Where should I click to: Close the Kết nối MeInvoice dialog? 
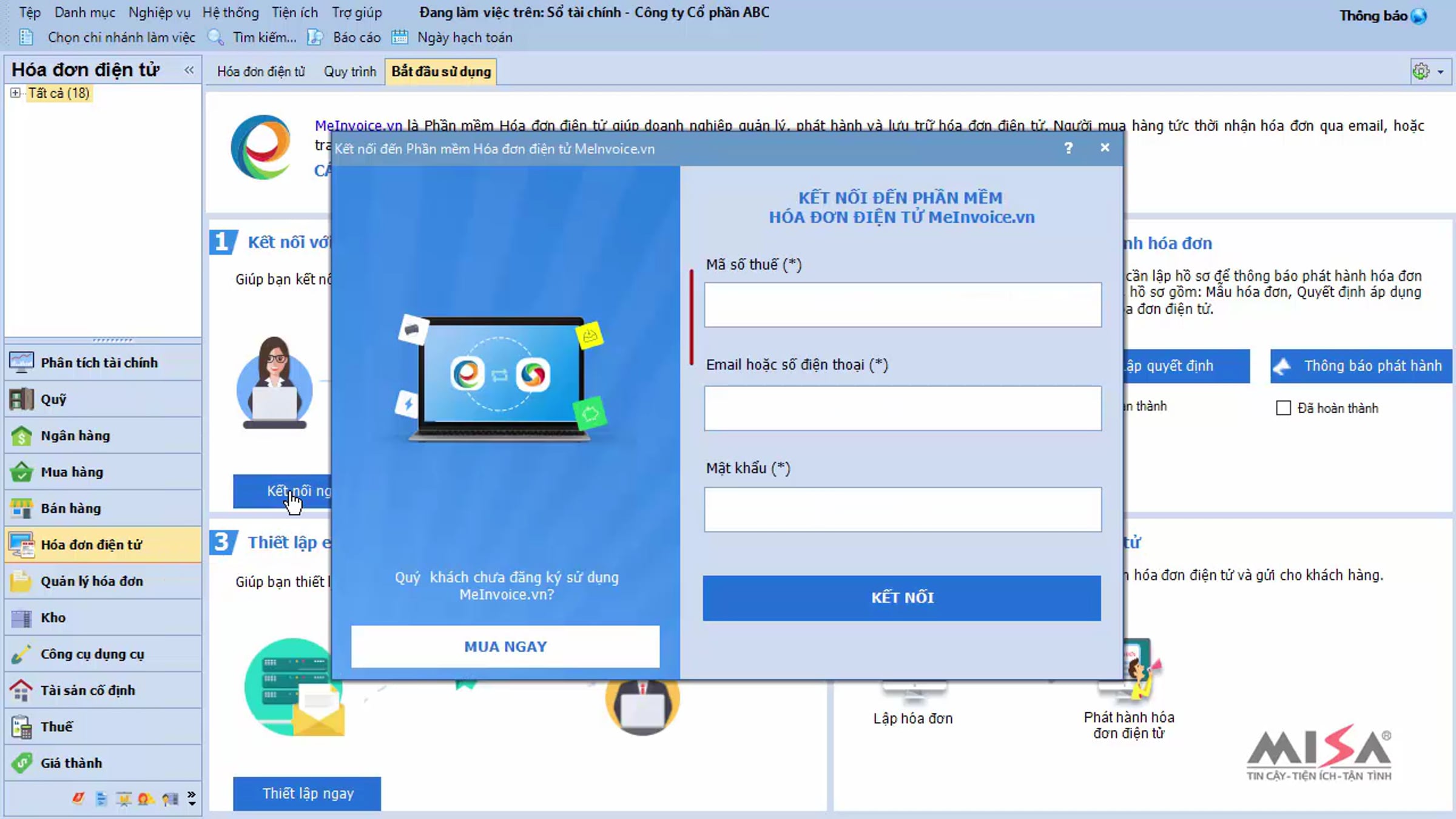coord(1105,148)
